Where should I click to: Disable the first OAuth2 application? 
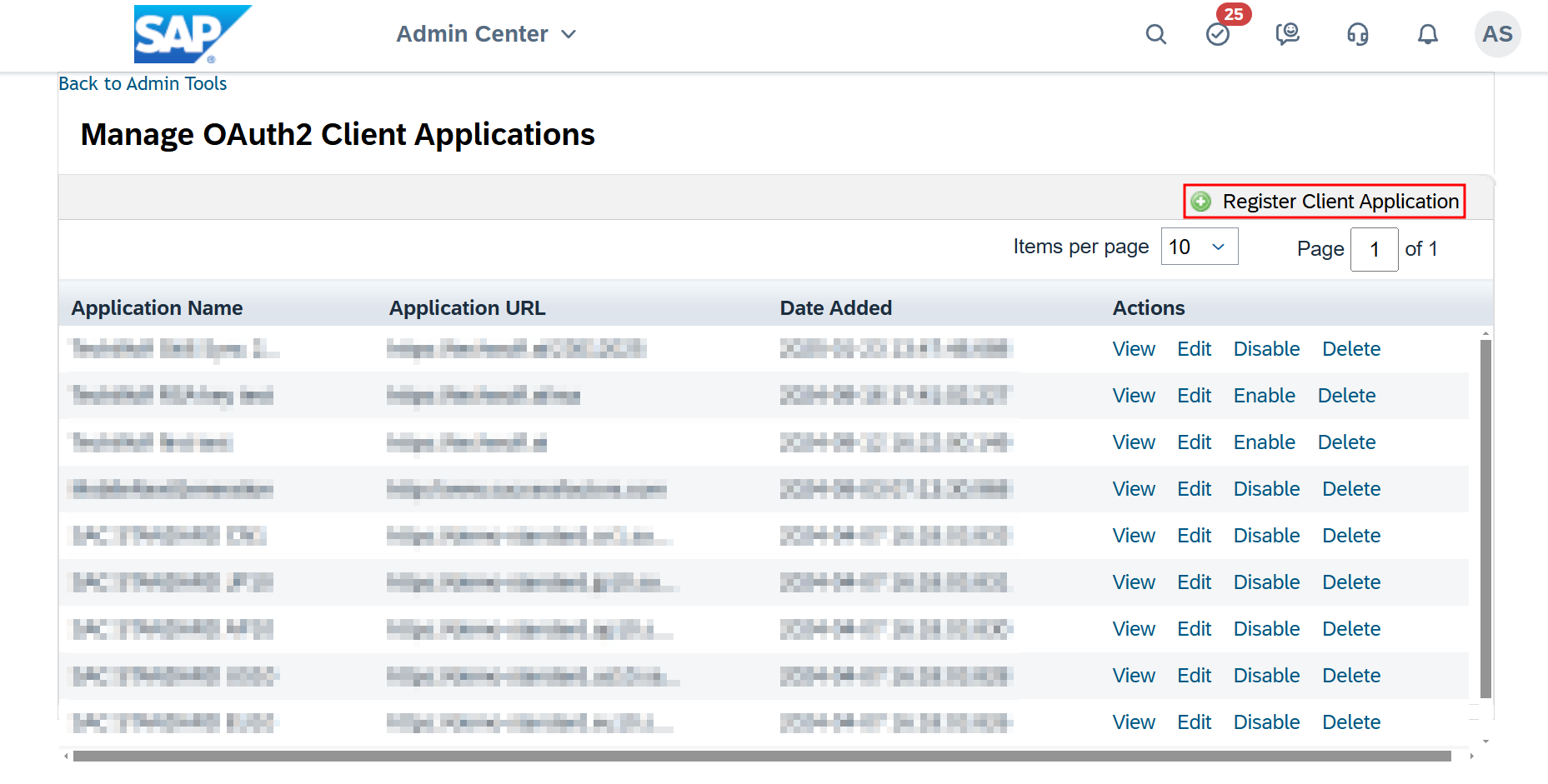click(x=1266, y=348)
